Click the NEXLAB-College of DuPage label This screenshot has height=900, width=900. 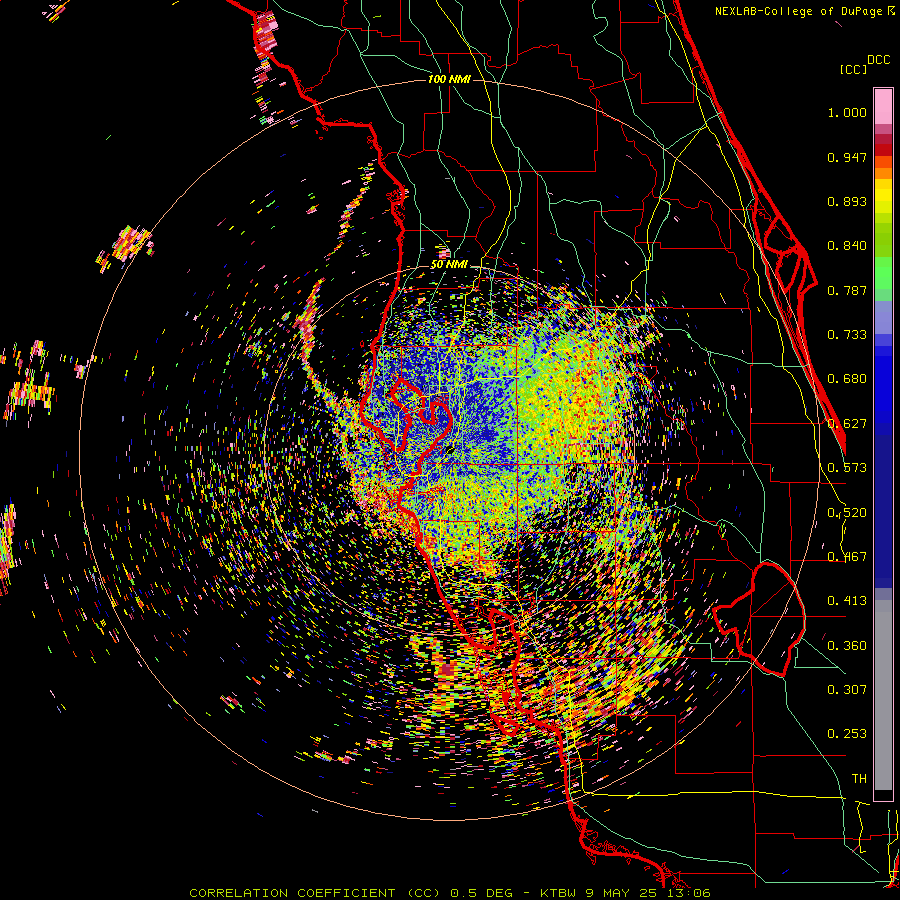click(799, 11)
